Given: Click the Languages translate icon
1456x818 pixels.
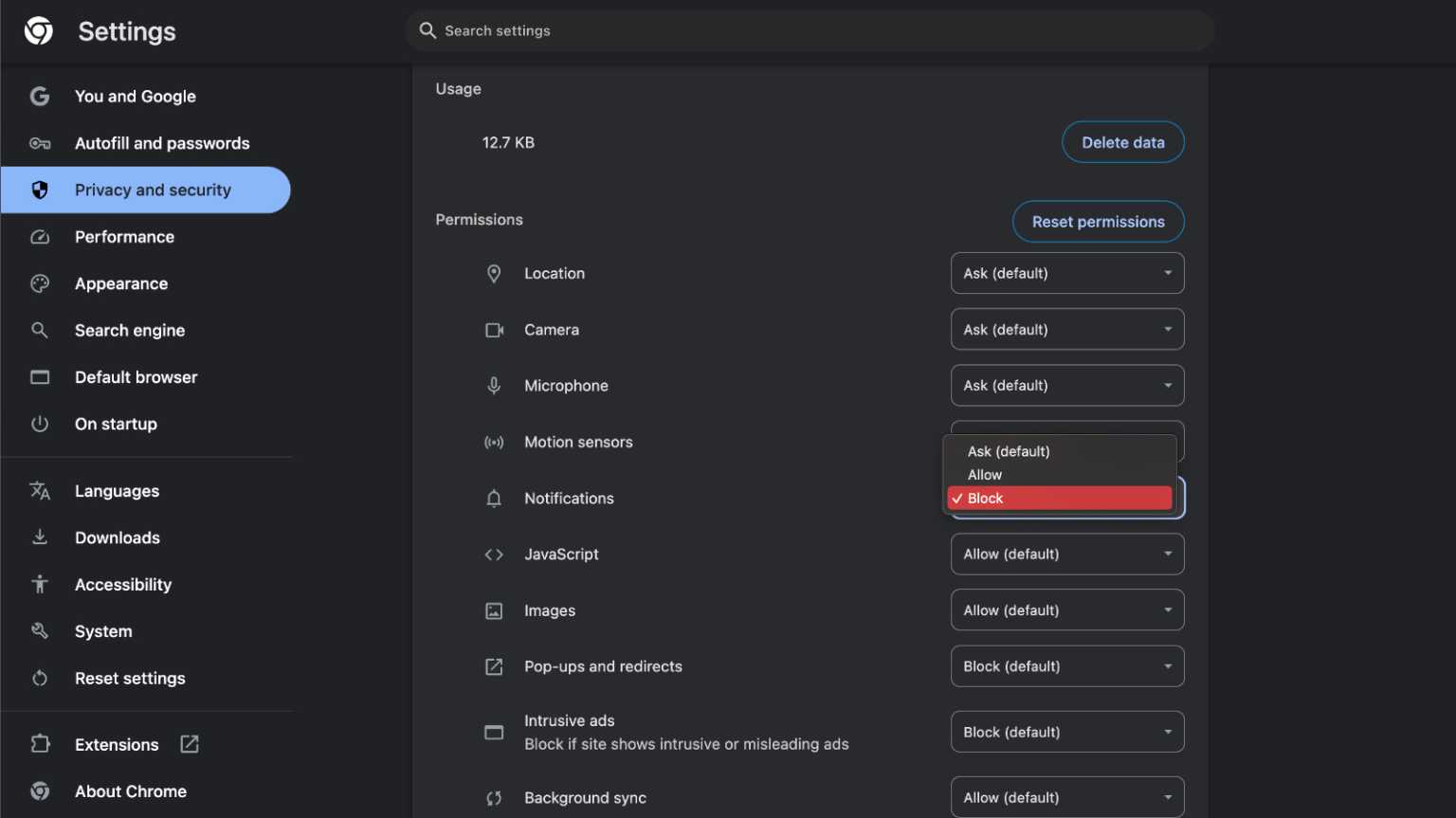Looking at the screenshot, I should coord(40,491).
